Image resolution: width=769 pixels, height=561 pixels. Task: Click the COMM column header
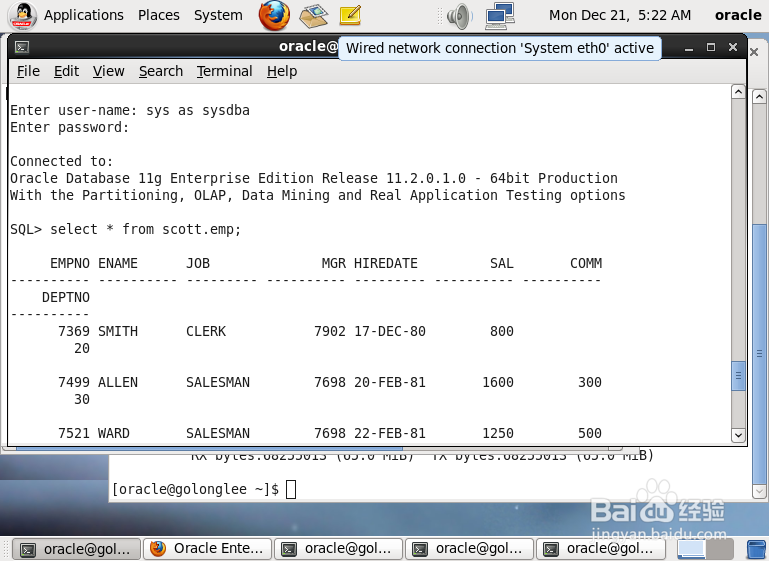point(586,263)
